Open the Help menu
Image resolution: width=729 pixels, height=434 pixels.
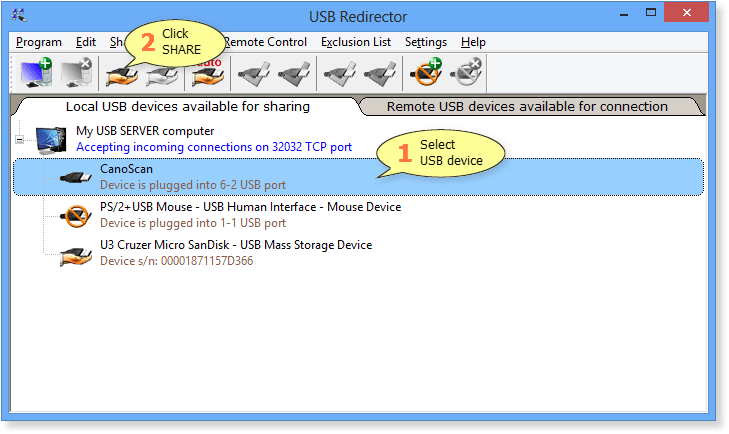(473, 42)
